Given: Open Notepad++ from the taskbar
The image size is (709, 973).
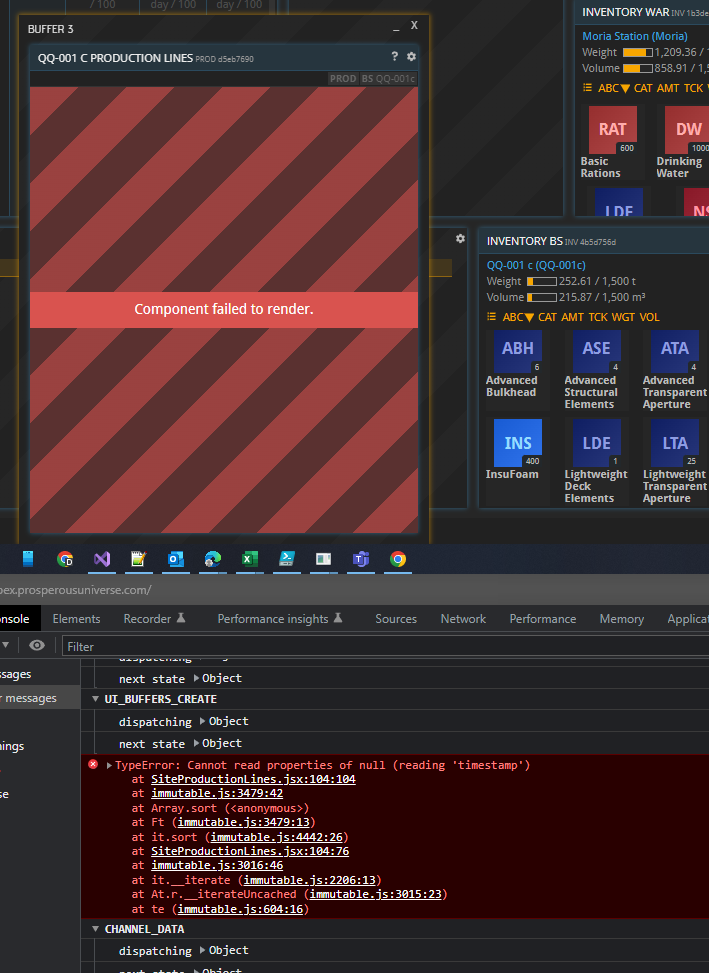Looking at the screenshot, I should click(x=138, y=559).
